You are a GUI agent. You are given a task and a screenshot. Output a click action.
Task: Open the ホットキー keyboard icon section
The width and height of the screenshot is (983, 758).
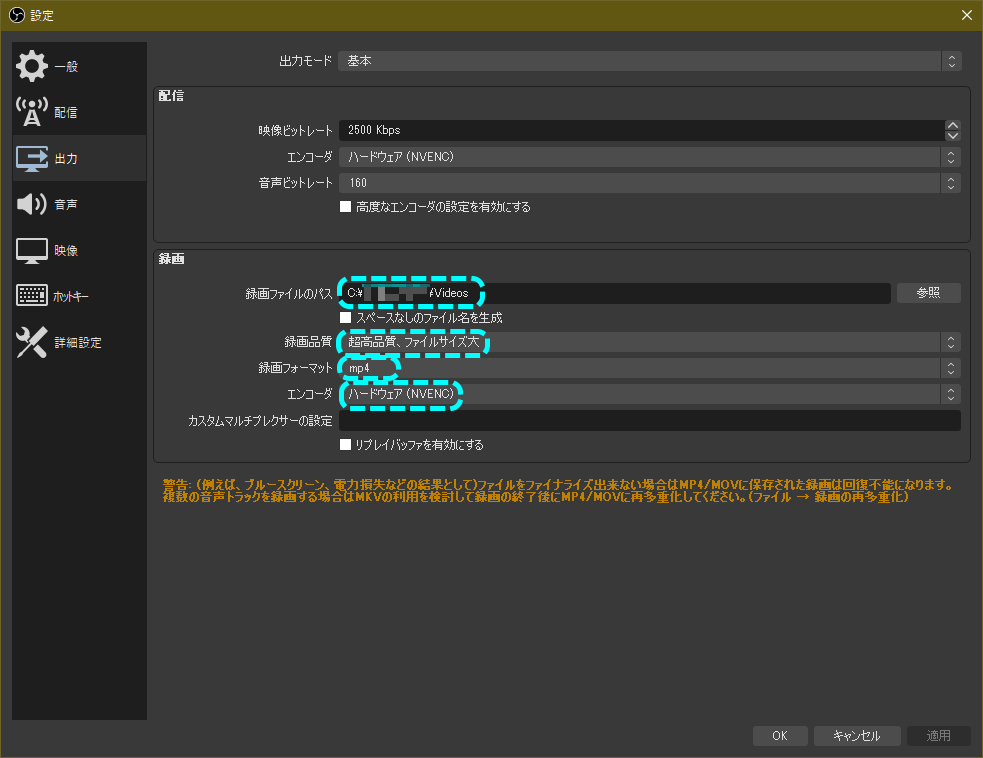(x=31, y=295)
